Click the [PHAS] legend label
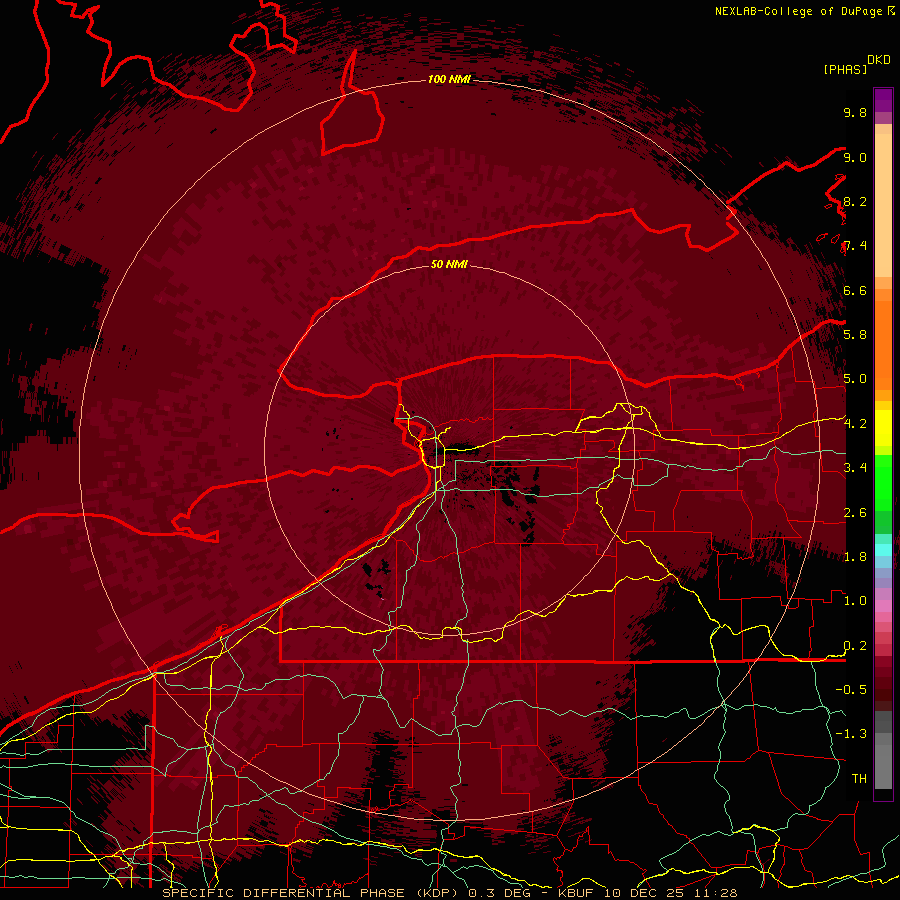 click(845, 70)
